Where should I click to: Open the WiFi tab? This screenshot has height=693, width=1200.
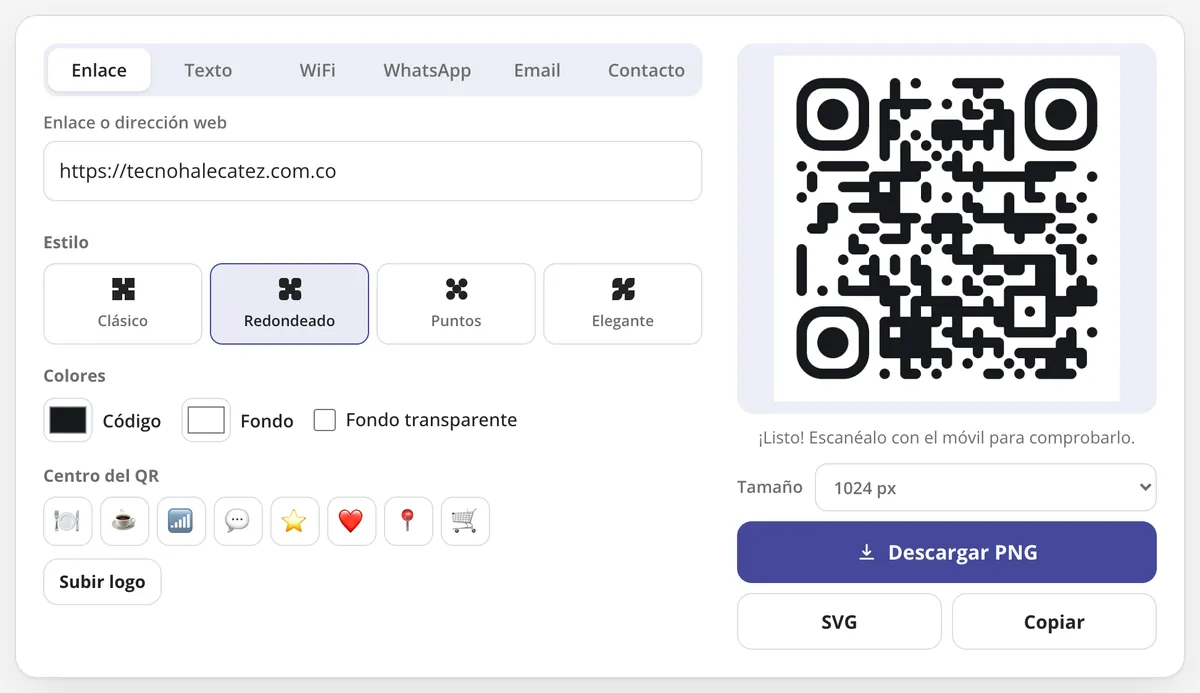318,70
